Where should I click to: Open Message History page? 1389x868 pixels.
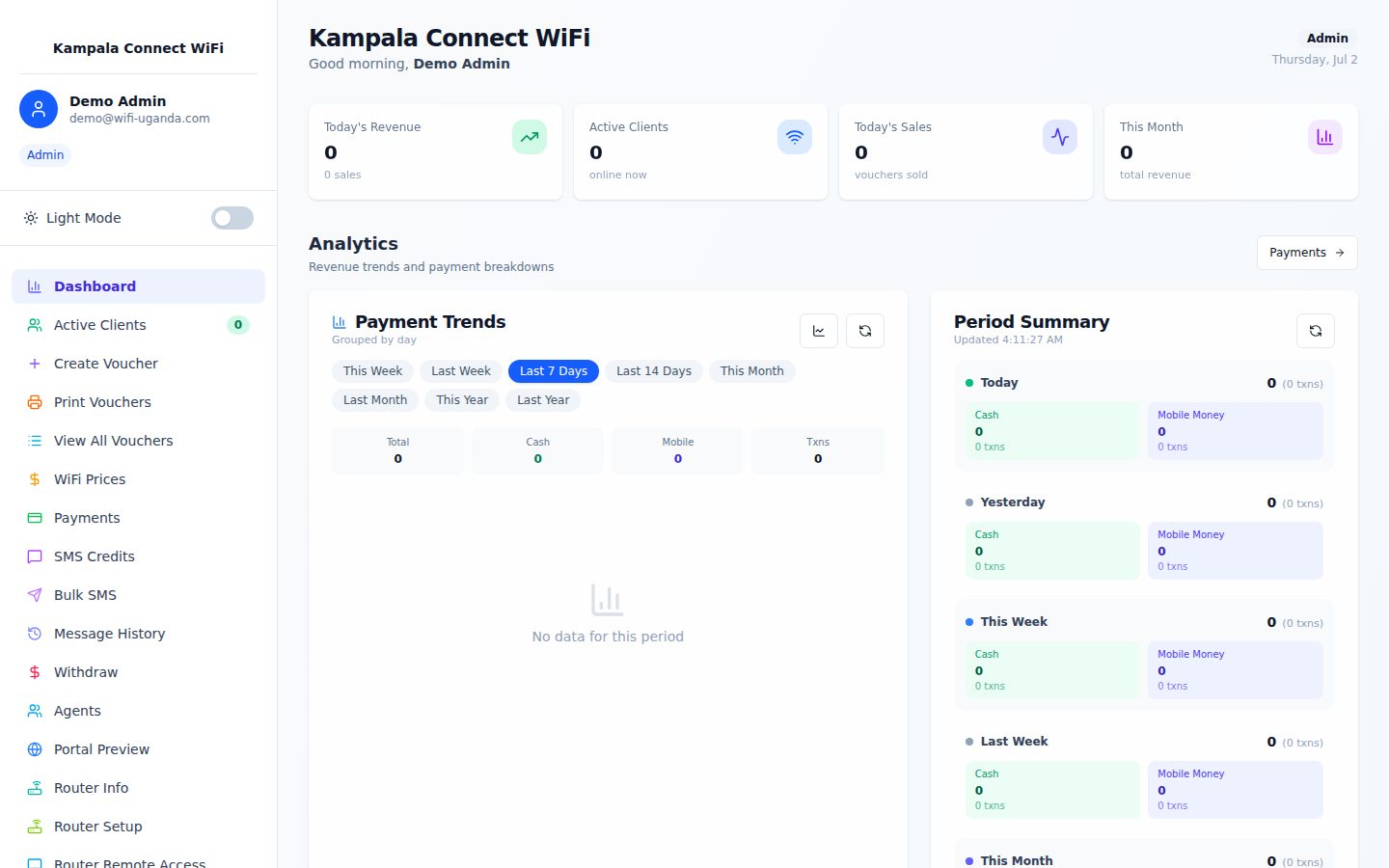[x=138, y=634]
